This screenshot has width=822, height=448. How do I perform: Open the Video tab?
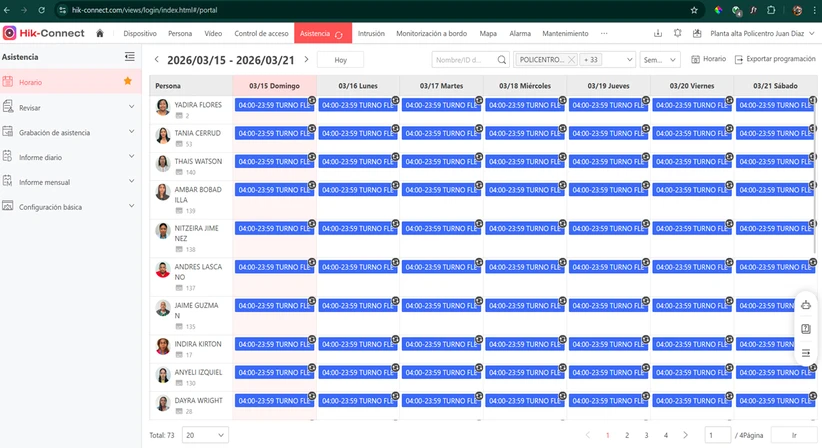pos(213,33)
